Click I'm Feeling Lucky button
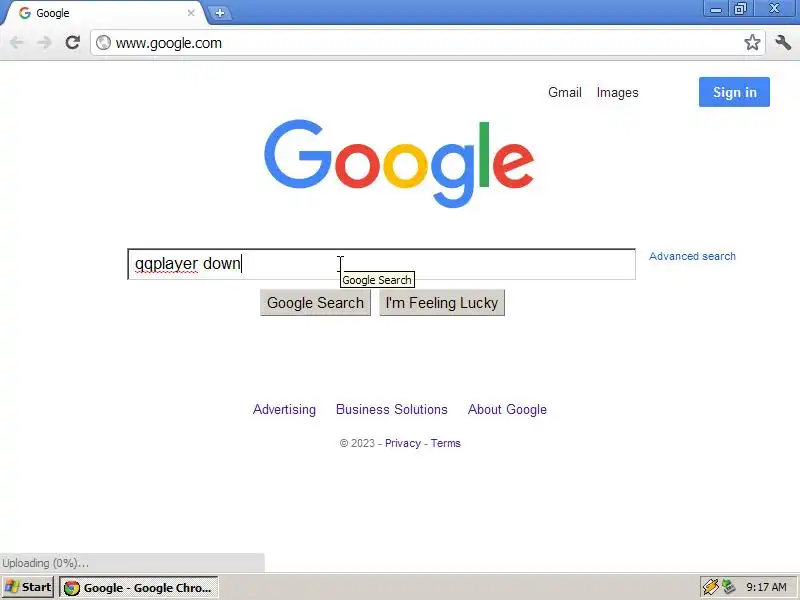The image size is (800, 600). [442, 303]
